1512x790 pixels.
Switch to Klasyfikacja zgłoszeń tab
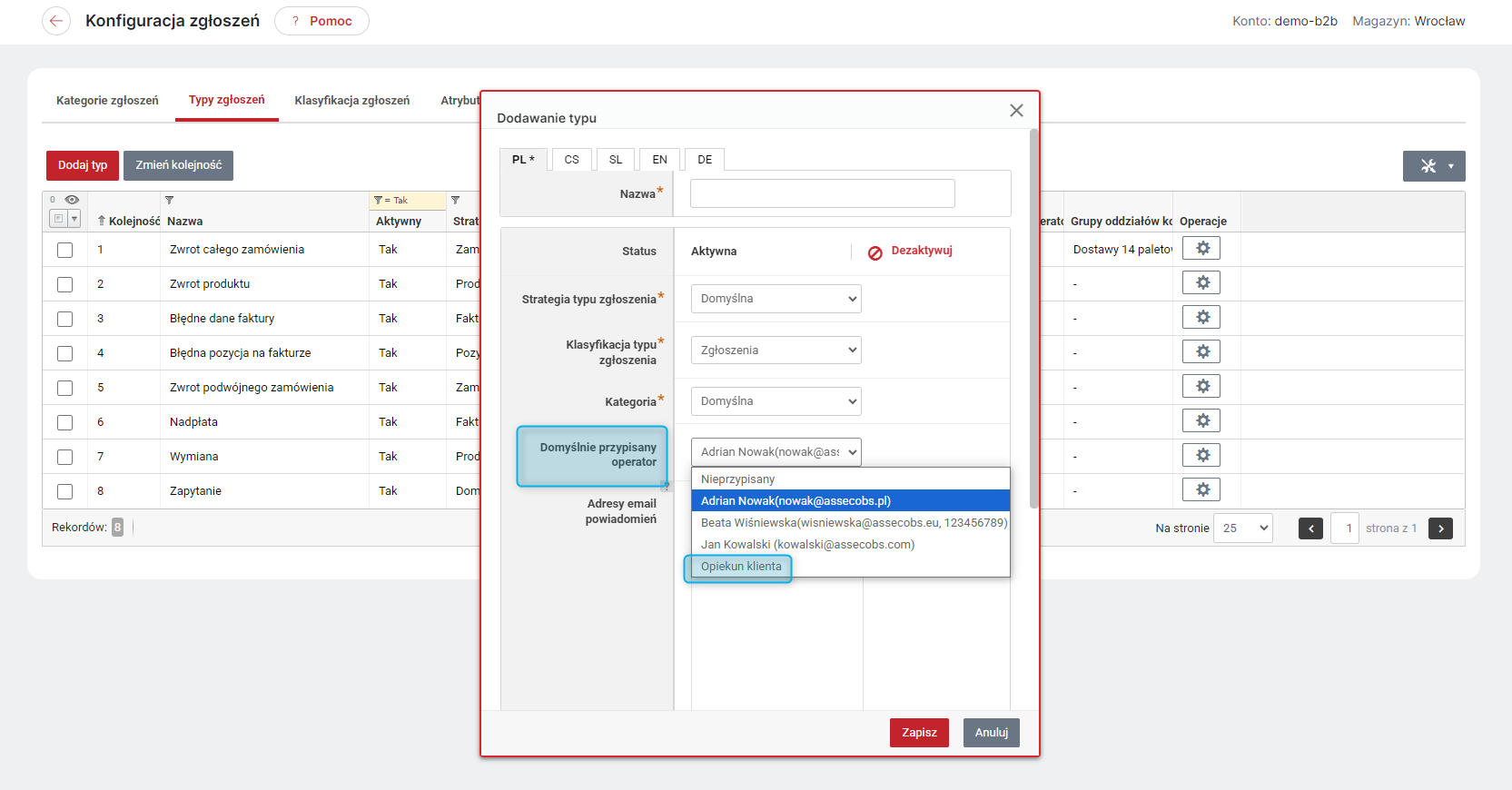[352, 101]
